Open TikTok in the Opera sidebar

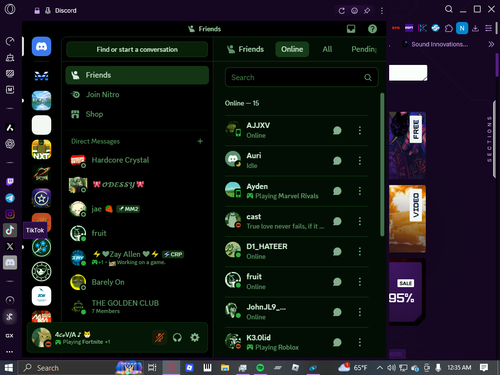[x=10, y=230]
